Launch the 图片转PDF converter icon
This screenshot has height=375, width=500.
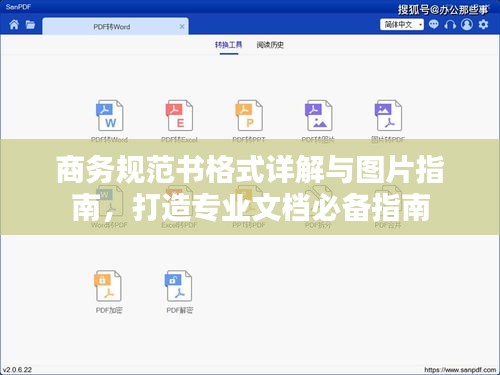point(388,115)
